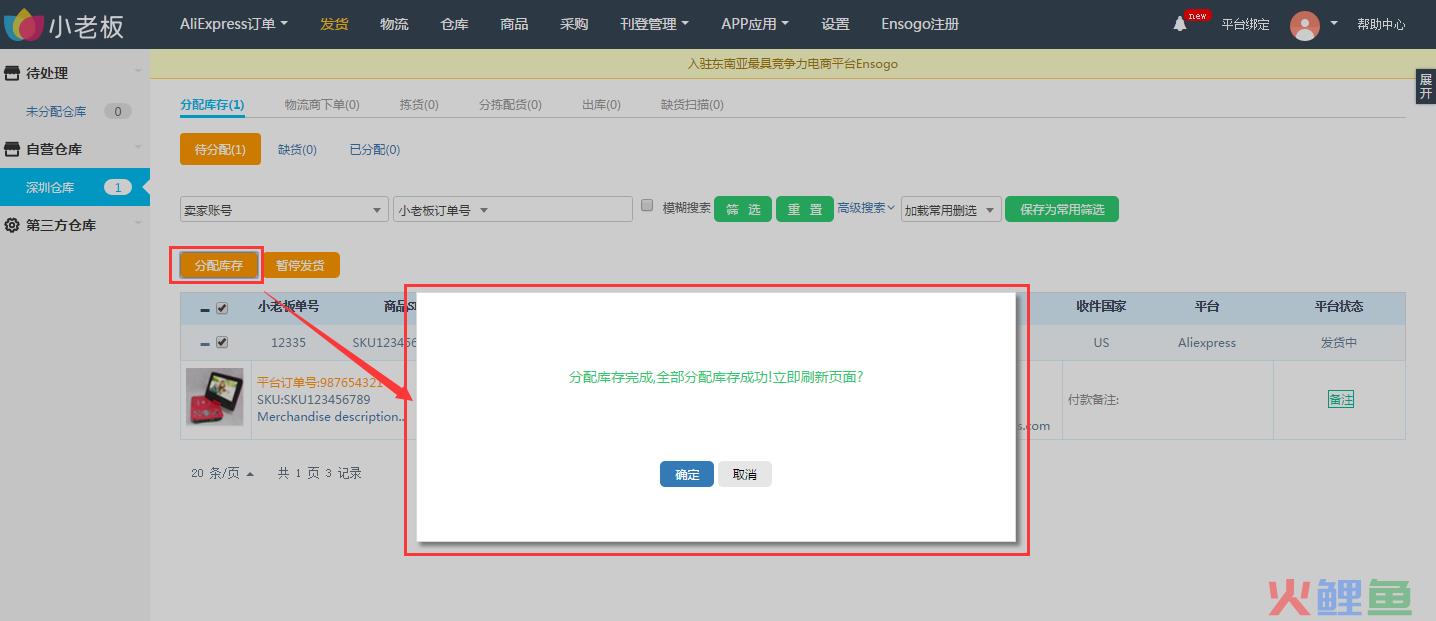Click the 收件国家 column header

click(x=1101, y=306)
